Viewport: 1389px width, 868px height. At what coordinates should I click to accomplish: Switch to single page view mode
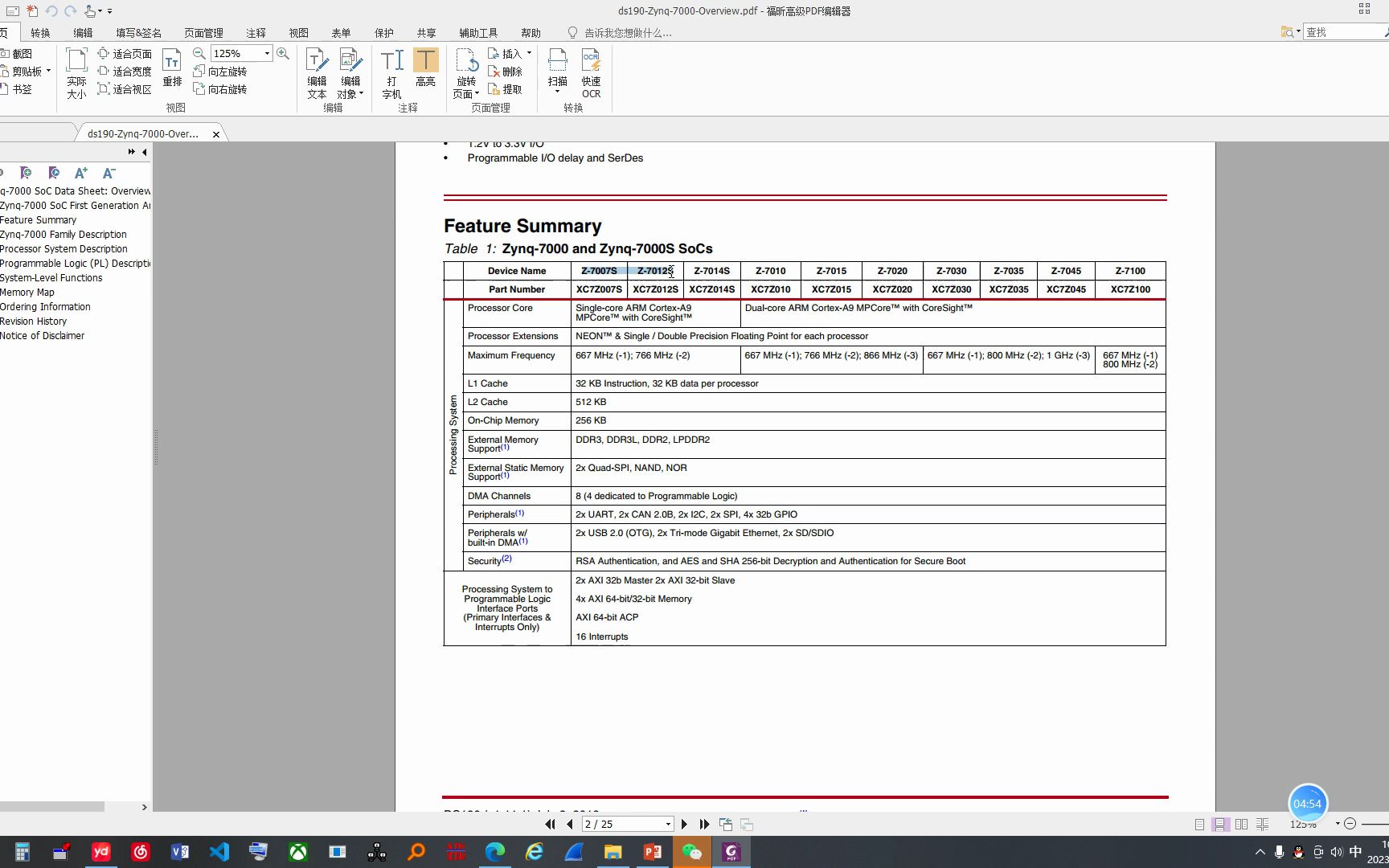coord(1199,824)
